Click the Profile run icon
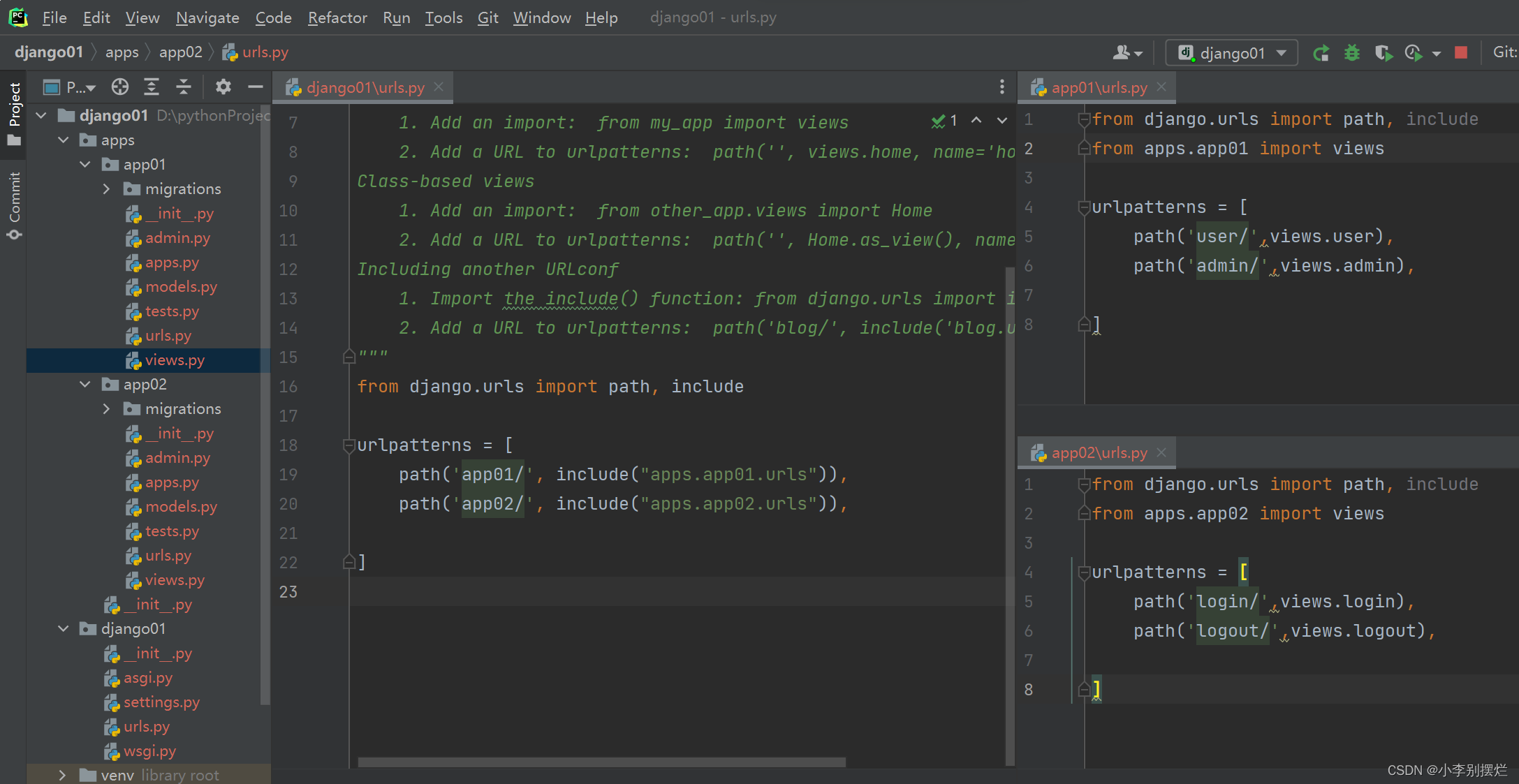This screenshot has width=1519, height=784. point(1414,53)
